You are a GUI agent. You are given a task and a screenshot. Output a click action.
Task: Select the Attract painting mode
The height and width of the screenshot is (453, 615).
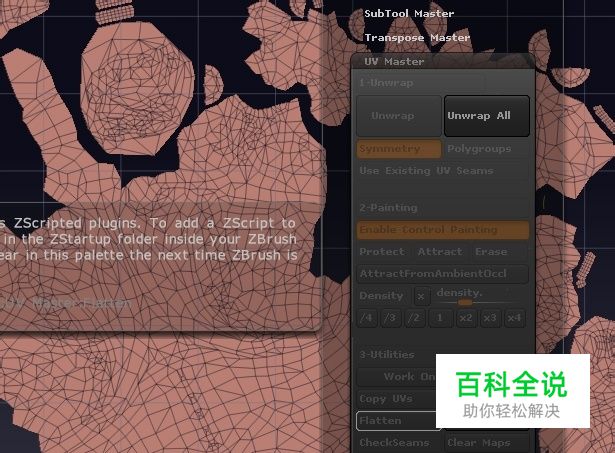[440, 252]
